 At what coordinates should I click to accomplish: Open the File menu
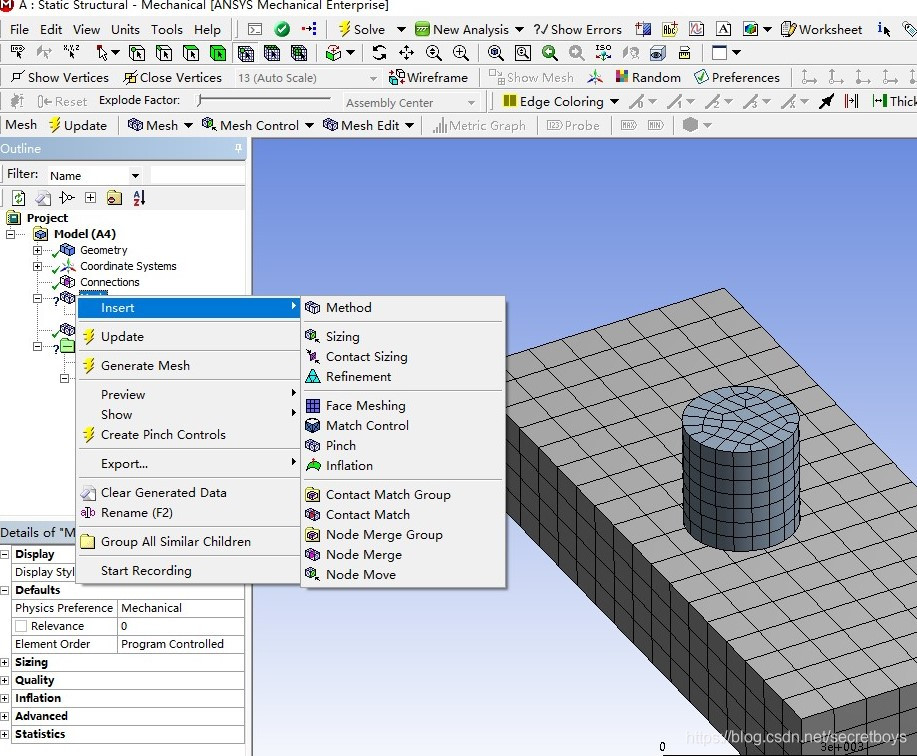(x=19, y=29)
